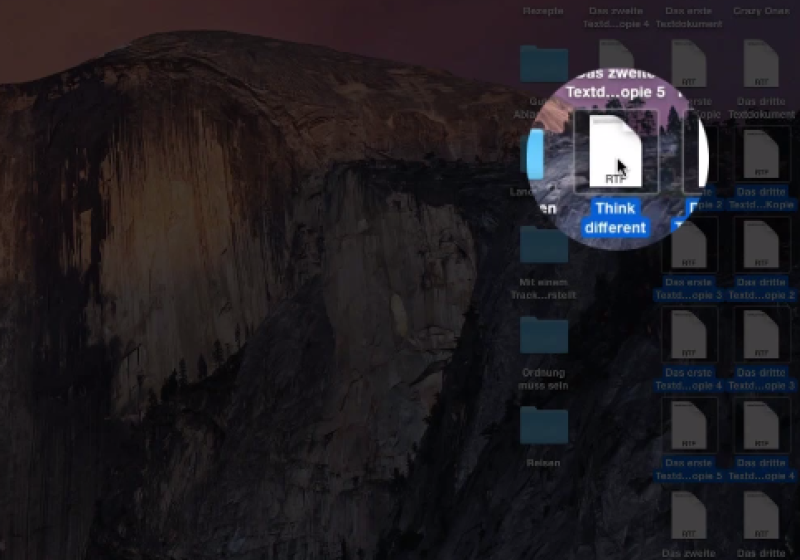Select the Think different RTF file icon

614,152
